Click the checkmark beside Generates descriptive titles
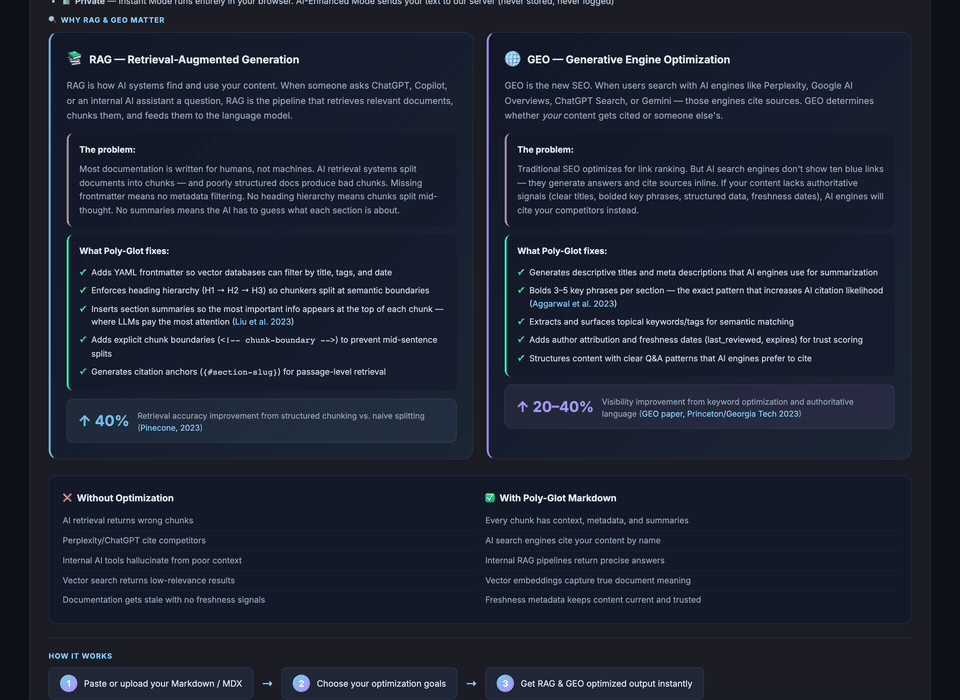960x700 pixels. click(x=521, y=272)
